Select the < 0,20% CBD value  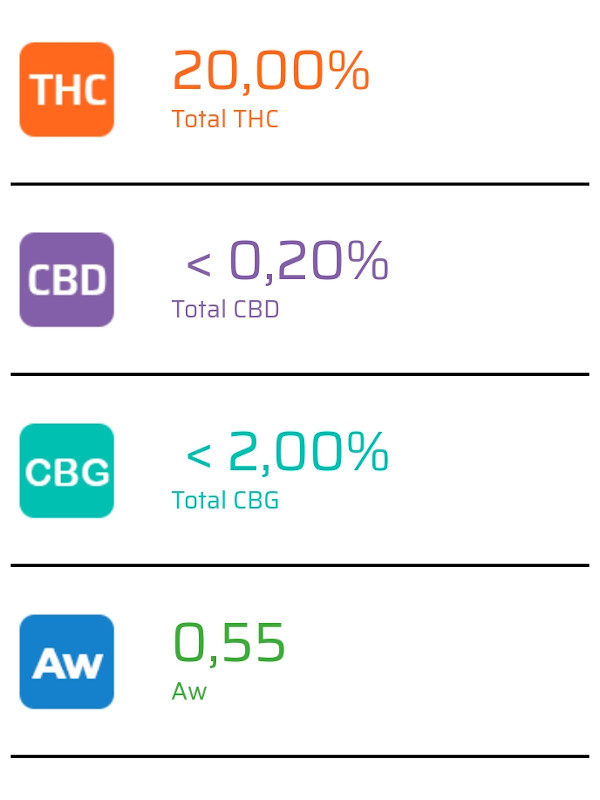click(287, 262)
